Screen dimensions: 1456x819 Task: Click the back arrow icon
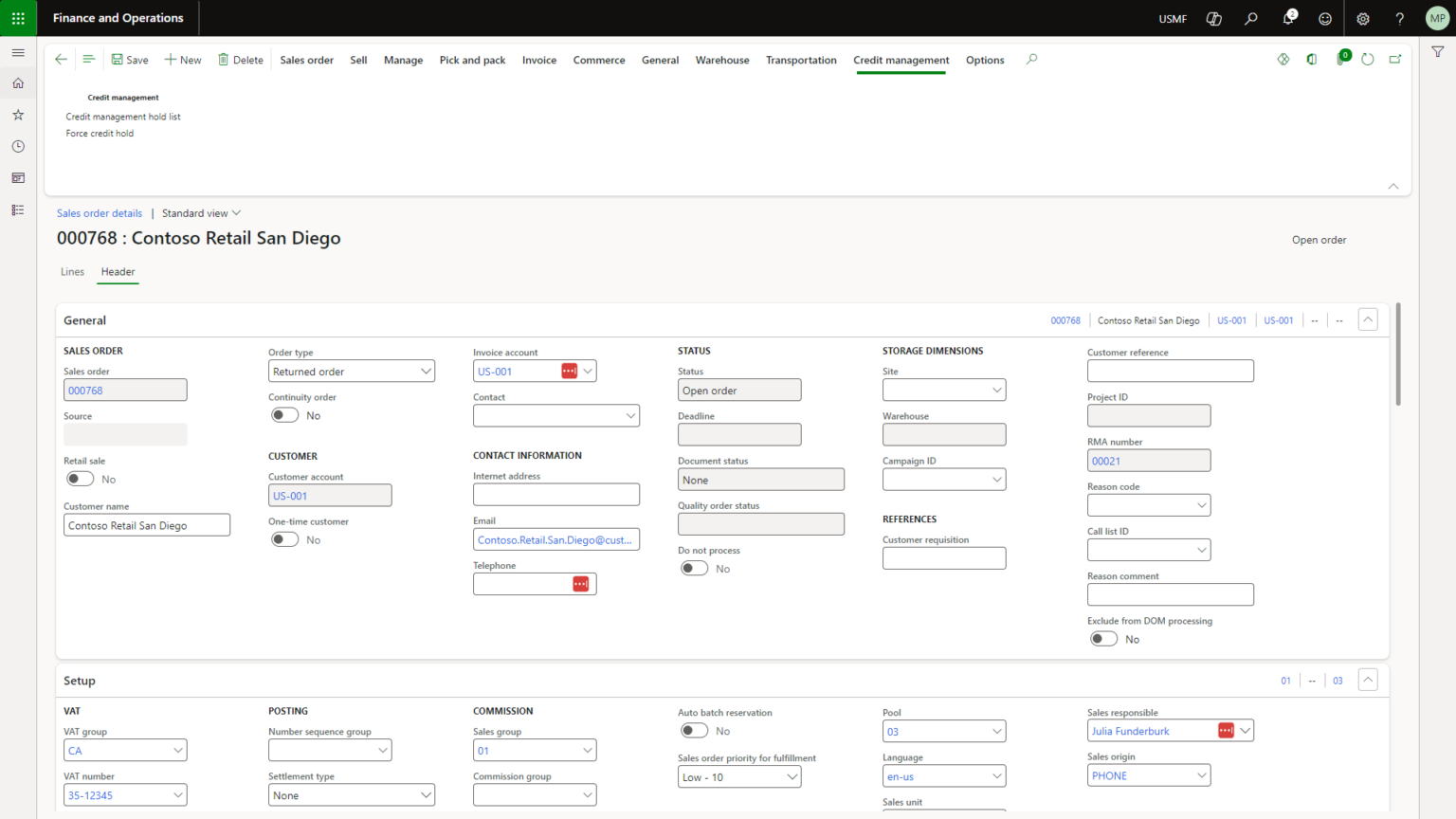61,59
